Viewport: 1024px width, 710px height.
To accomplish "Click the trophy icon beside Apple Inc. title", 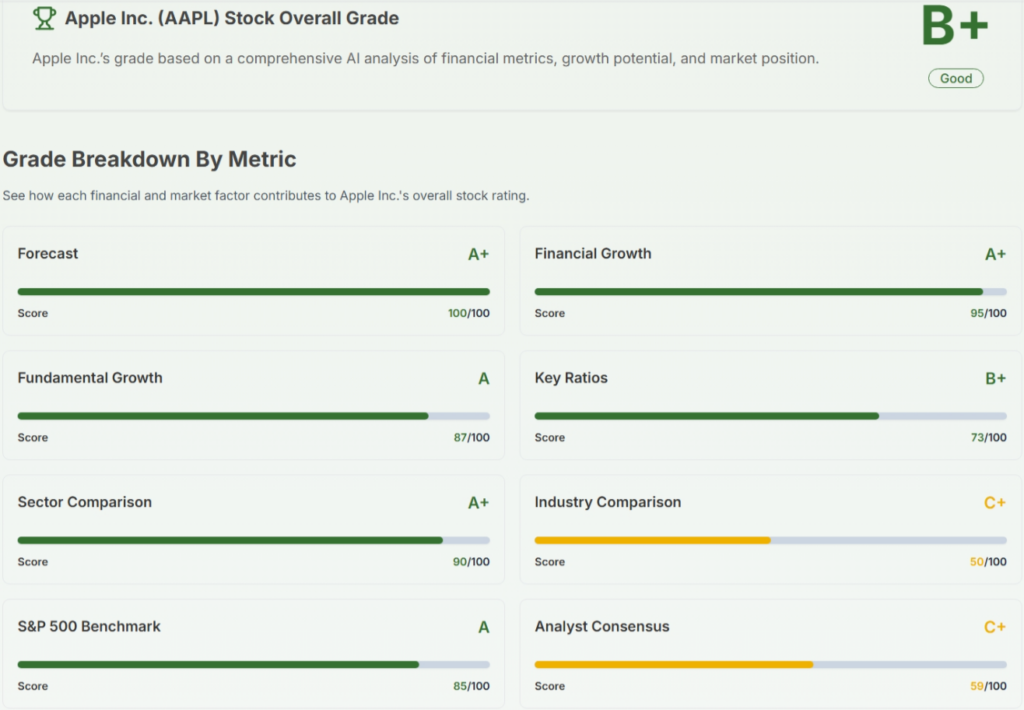I will (44, 18).
